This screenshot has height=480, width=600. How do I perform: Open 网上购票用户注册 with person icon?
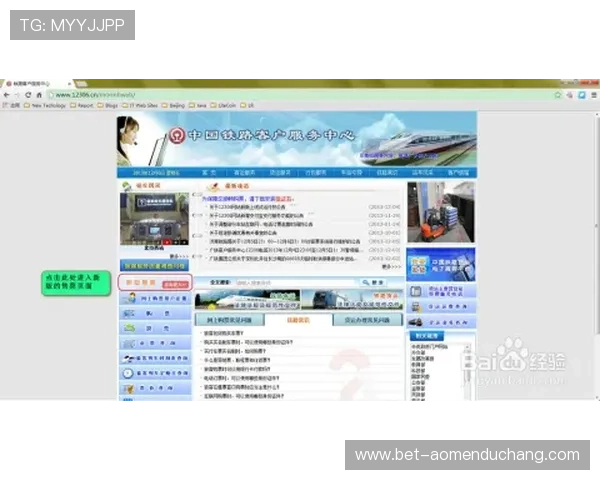coord(155,298)
